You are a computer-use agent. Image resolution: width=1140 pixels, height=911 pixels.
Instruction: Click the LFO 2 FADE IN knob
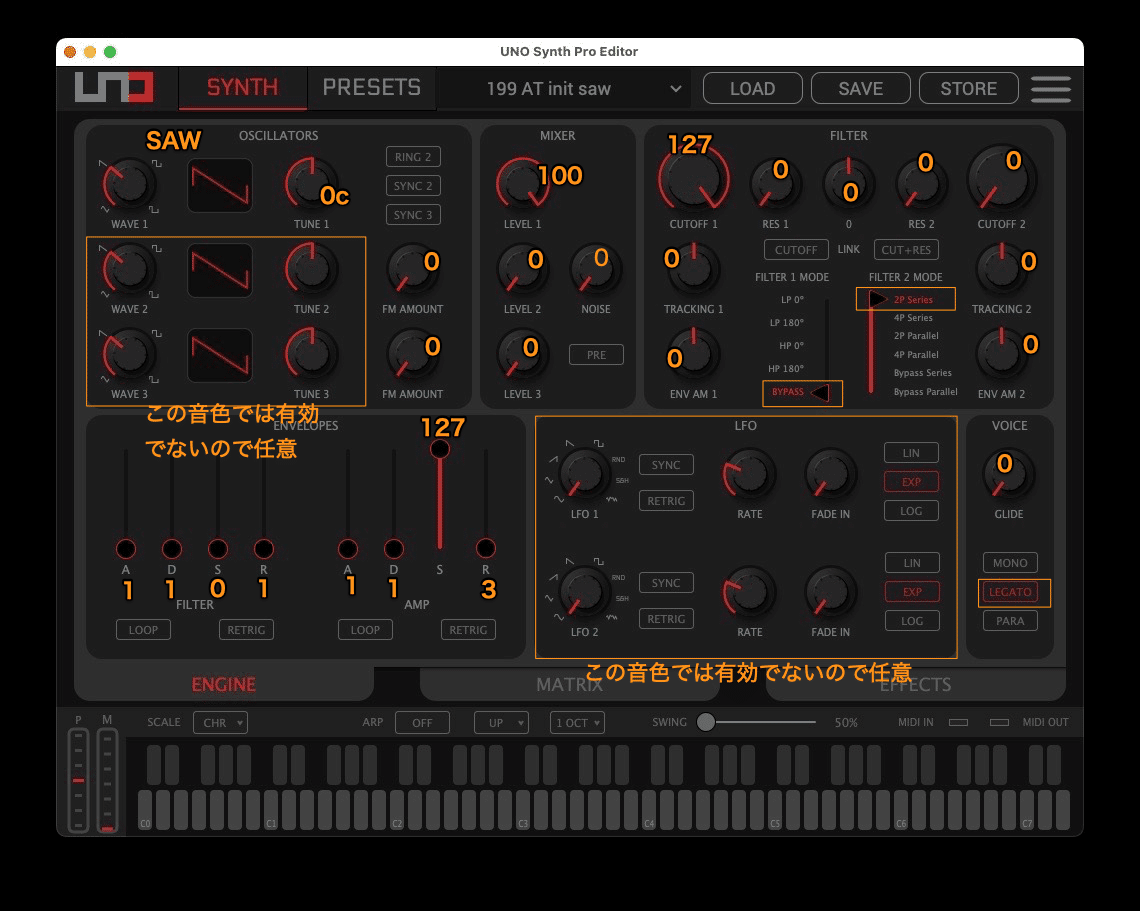tap(830, 593)
